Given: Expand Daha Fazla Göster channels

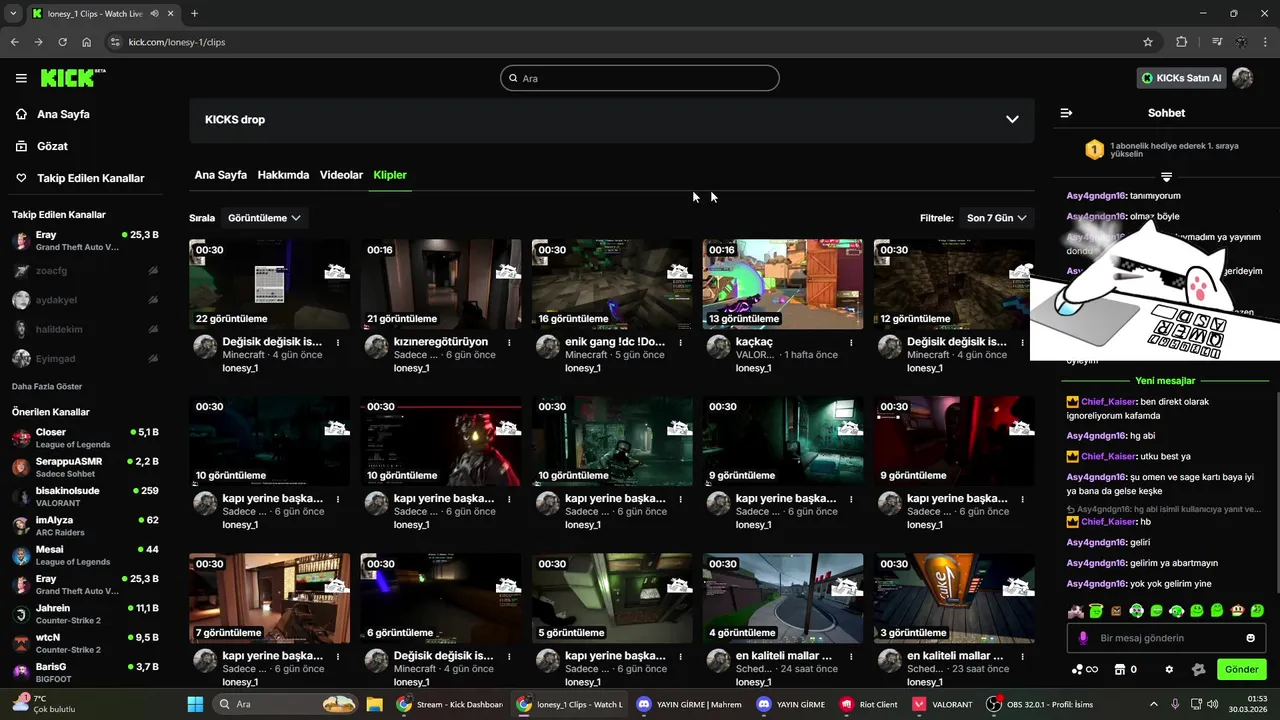Looking at the screenshot, I should pyautogui.click(x=47, y=386).
